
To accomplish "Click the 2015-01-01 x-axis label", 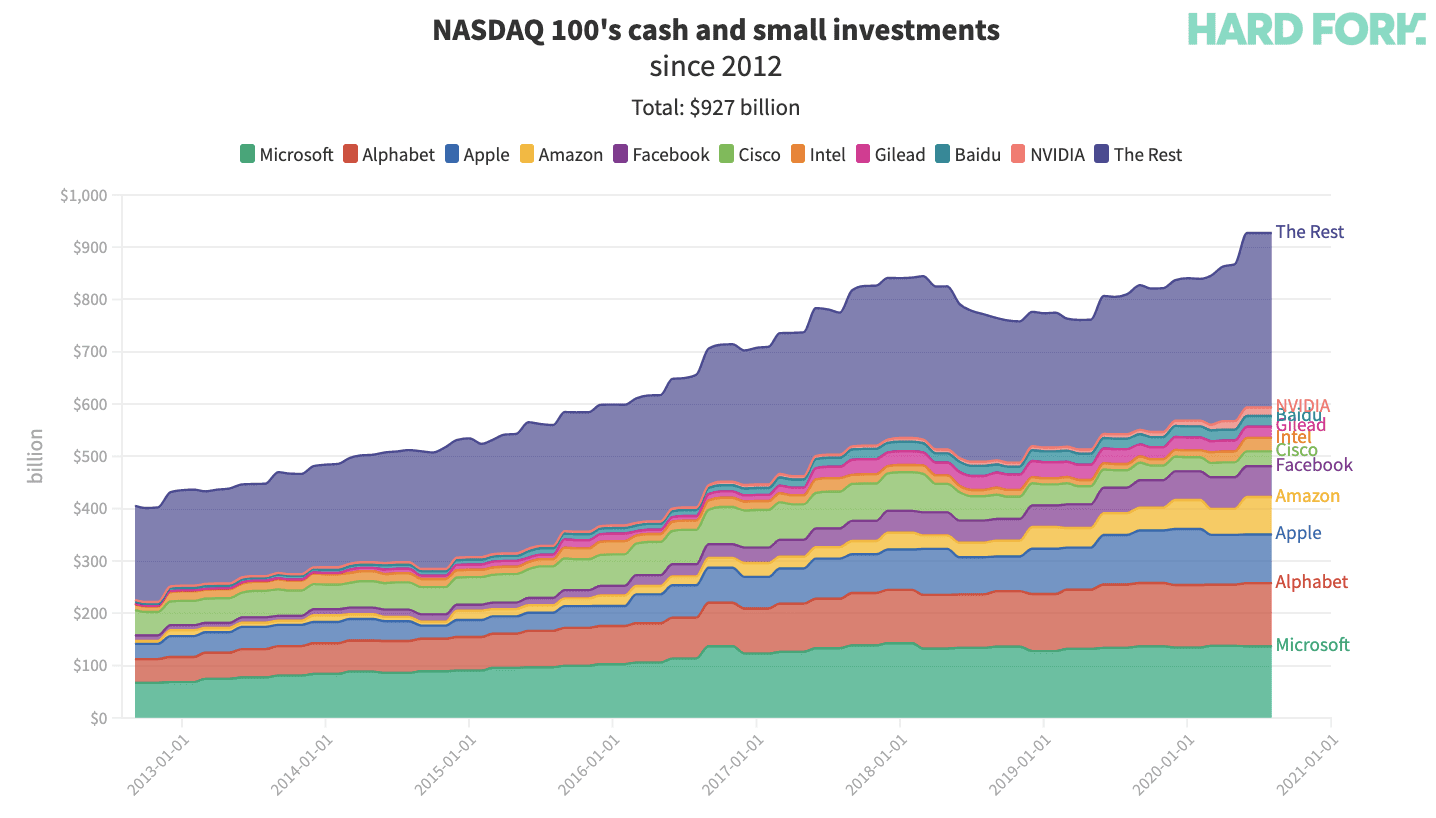I will point(443,766).
